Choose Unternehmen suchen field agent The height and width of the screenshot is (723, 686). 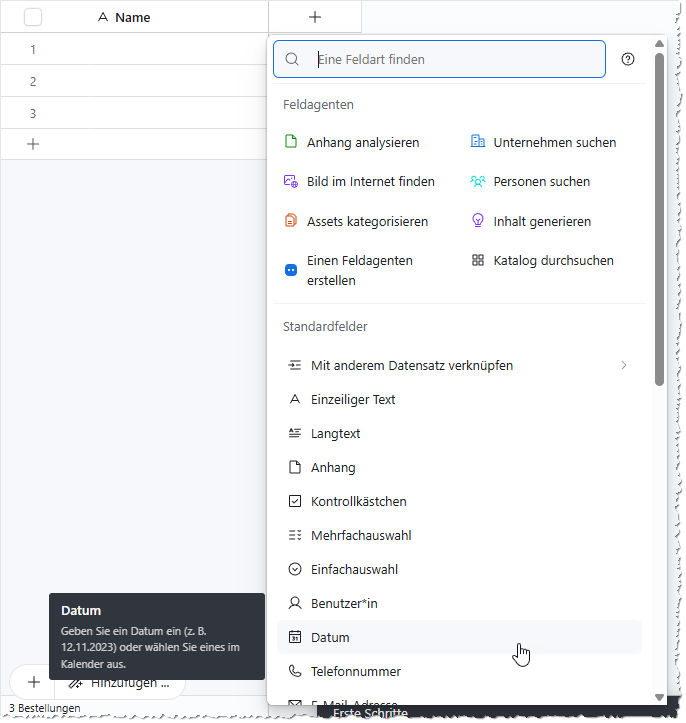point(554,142)
